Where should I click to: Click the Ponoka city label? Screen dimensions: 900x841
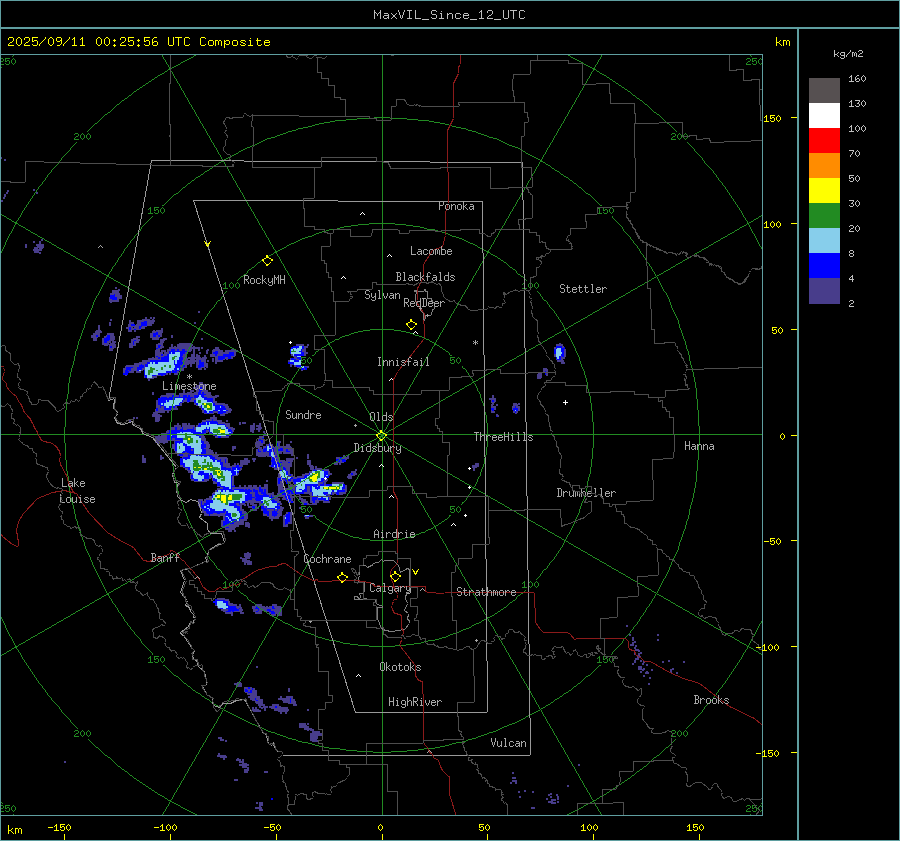point(456,206)
